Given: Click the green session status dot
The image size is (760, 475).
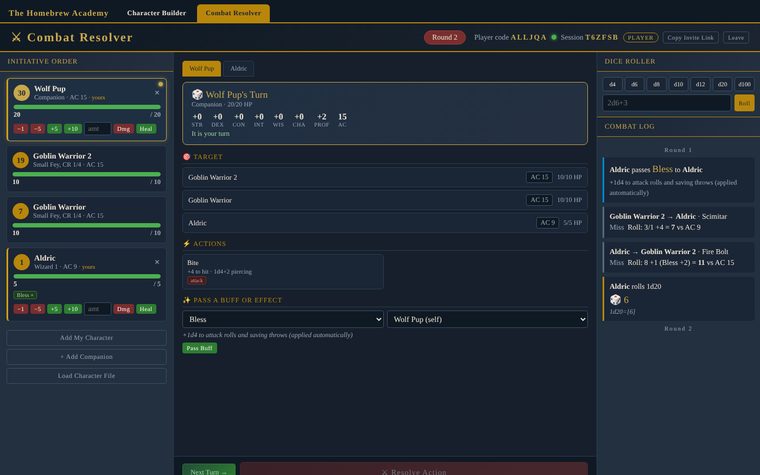Looking at the screenshot, I should [554, 37].
